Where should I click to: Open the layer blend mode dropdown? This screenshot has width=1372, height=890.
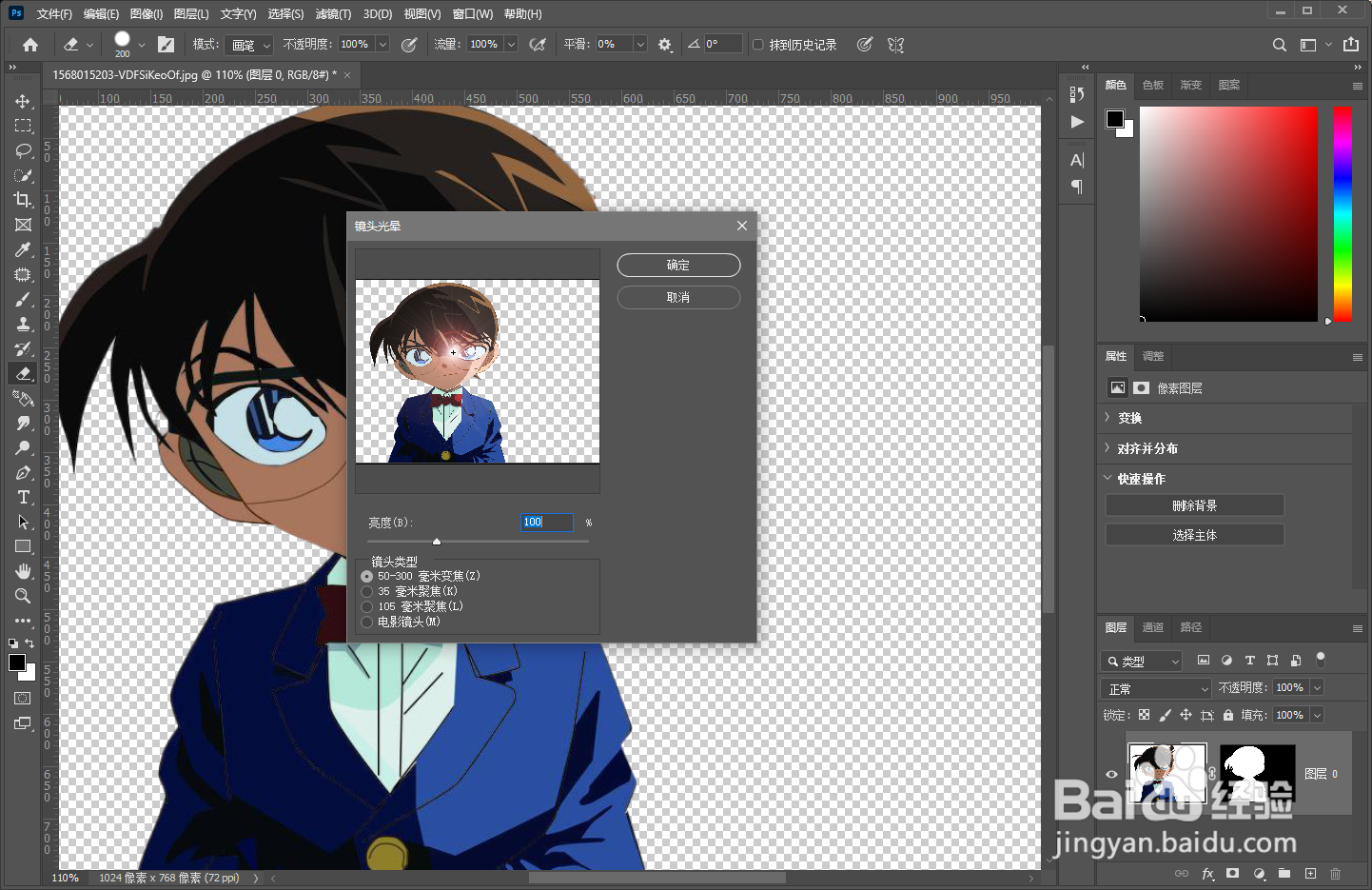1156,688
